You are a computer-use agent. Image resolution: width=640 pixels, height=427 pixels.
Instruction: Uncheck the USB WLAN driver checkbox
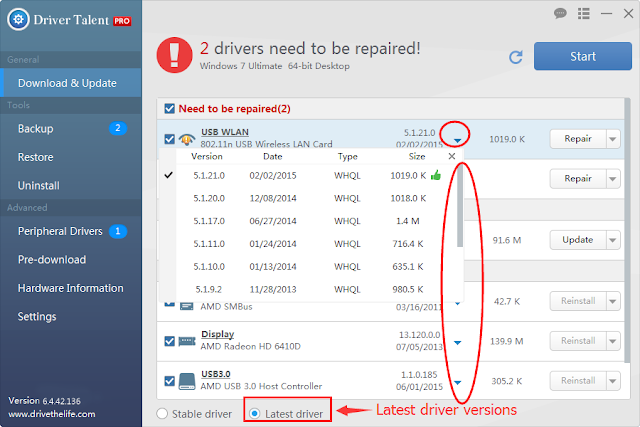(x=169, y=139)
